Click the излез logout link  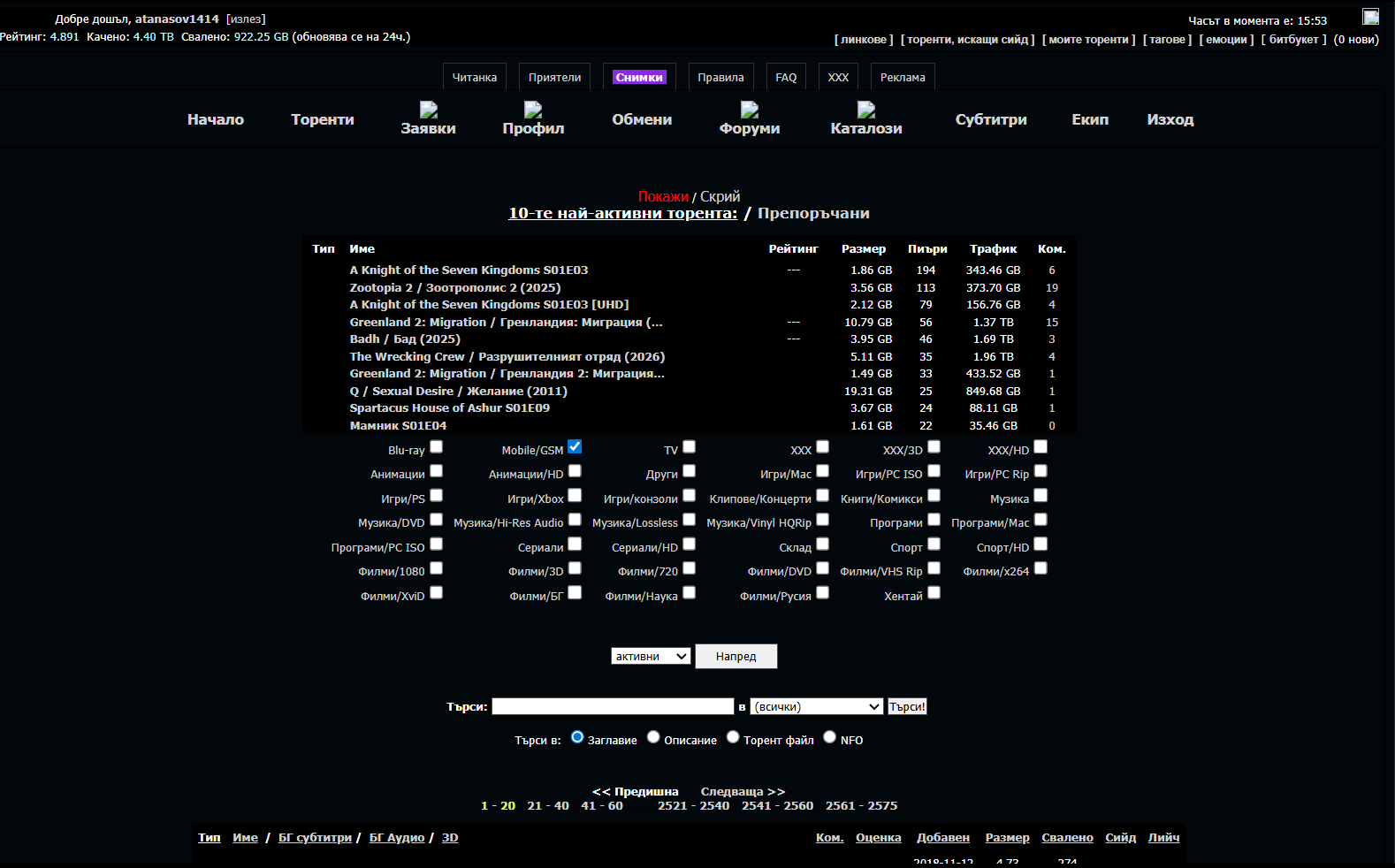(x=246, y=19)
